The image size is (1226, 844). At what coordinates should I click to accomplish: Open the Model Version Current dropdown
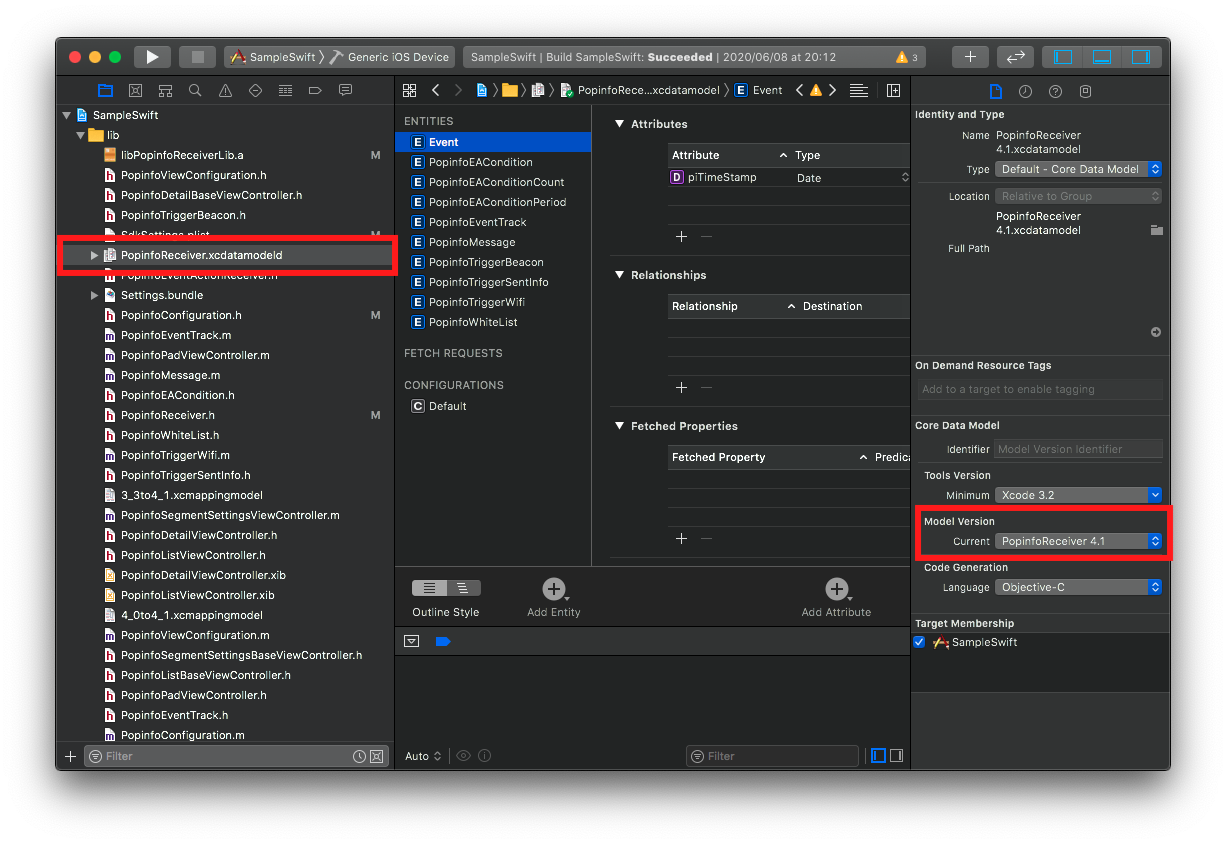pyautogui.click(x=1078, y=541)
